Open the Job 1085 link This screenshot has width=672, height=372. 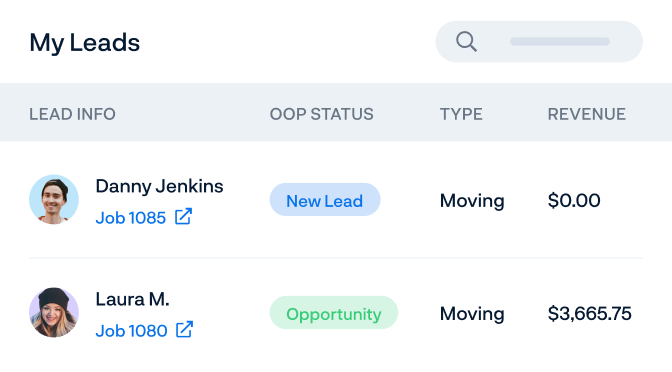coord(131,218)
